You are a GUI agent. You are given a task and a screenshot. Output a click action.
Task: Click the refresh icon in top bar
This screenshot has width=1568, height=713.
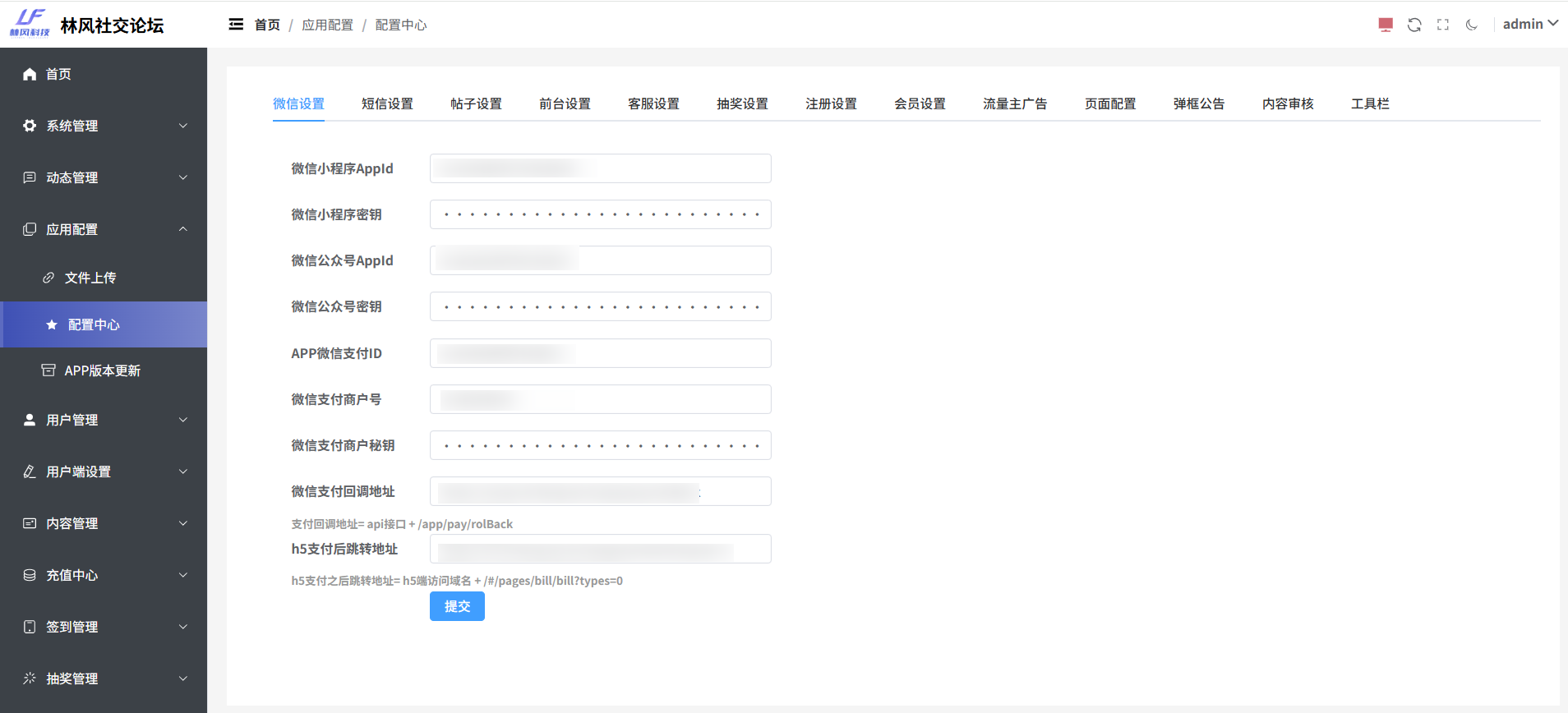[1414, 25]
